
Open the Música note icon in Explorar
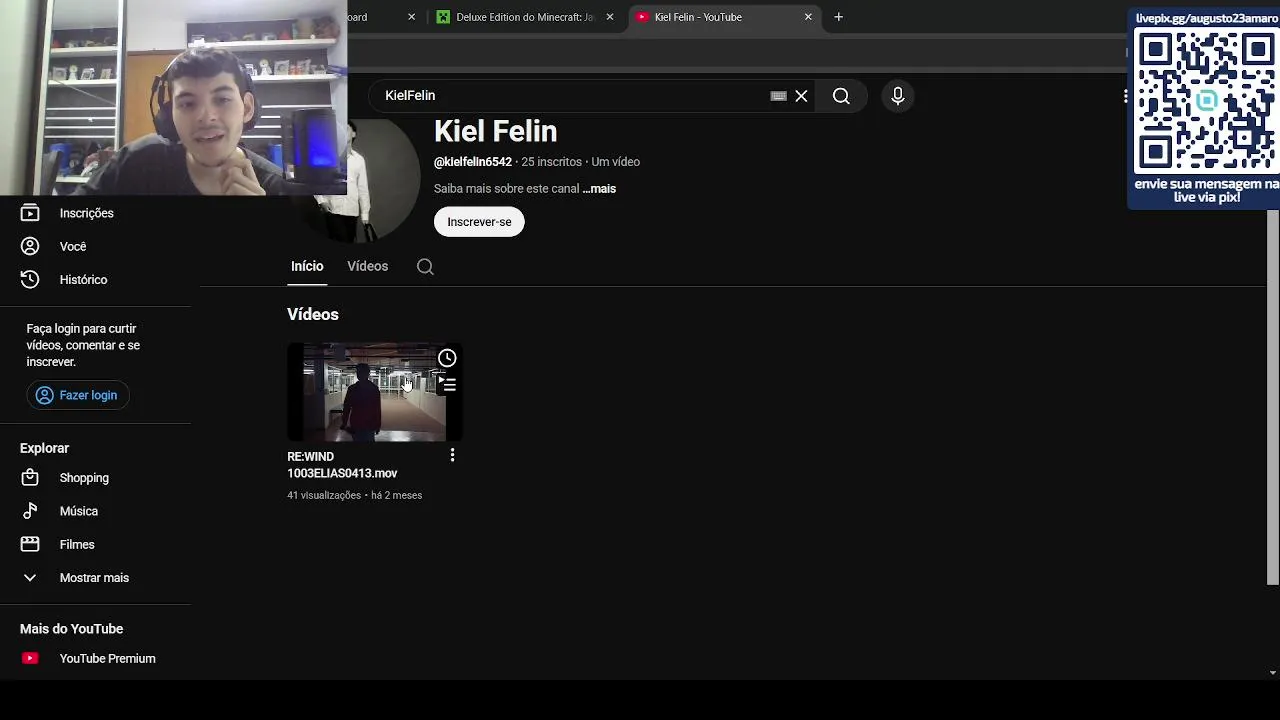30,511
